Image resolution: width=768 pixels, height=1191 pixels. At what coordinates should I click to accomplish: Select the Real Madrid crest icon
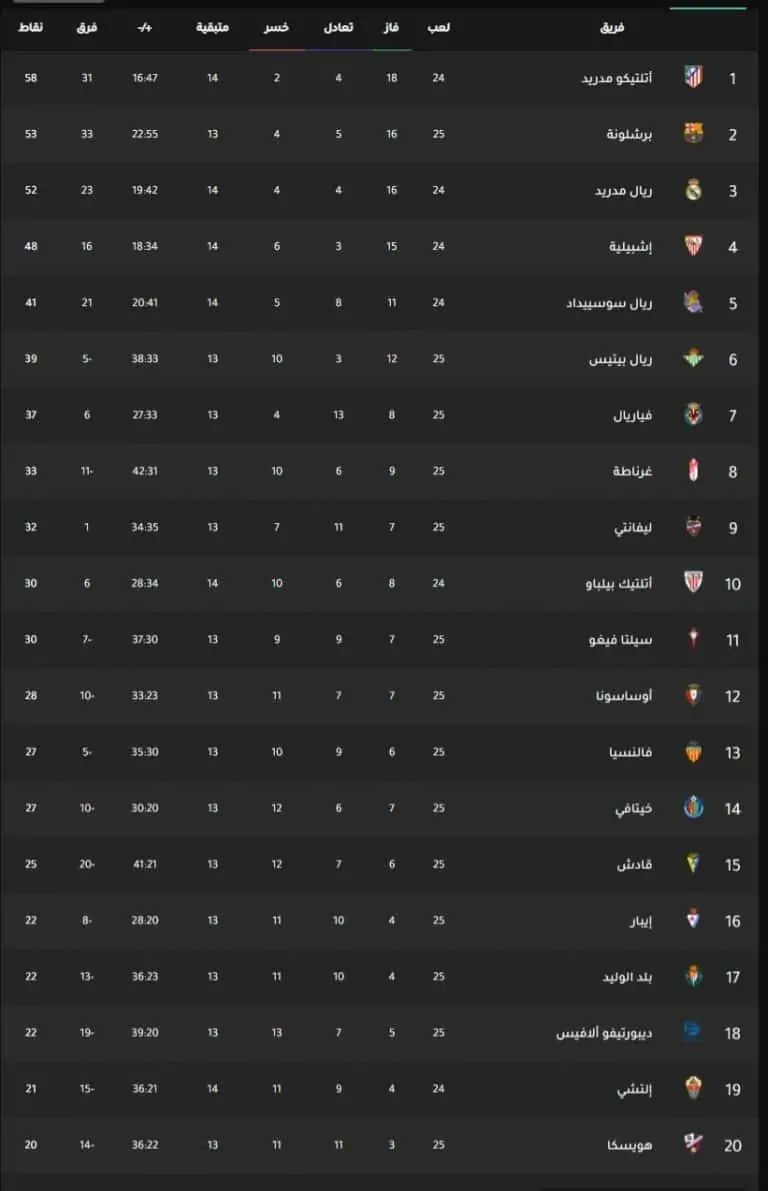tap(693, 190)
